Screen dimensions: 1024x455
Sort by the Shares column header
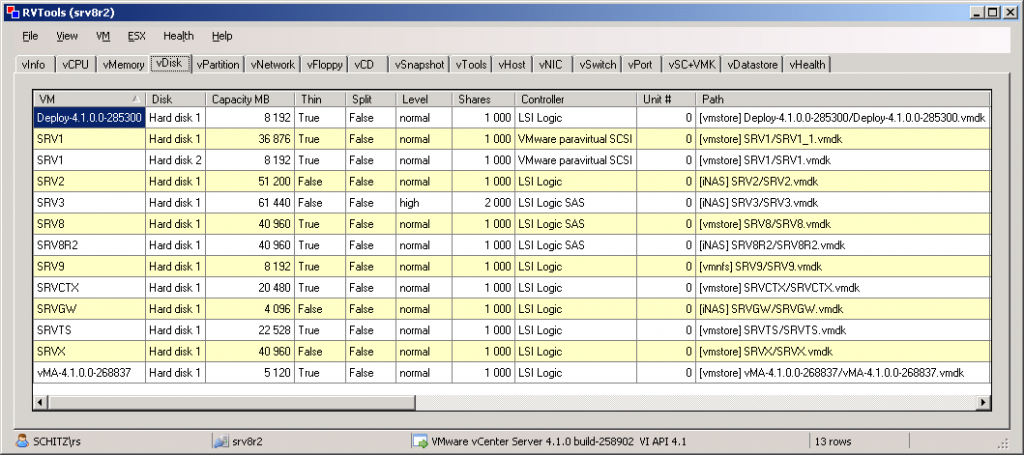tap(483, 99)
